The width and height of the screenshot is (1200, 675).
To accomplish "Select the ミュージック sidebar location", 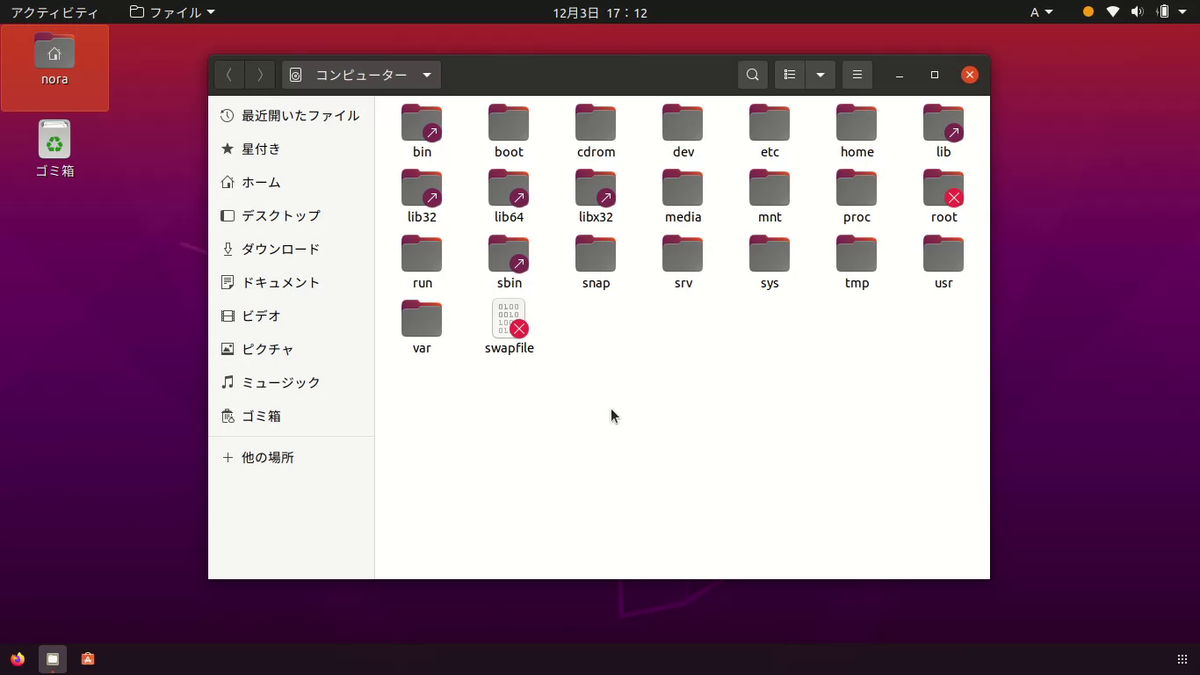I will pos(282,382).
